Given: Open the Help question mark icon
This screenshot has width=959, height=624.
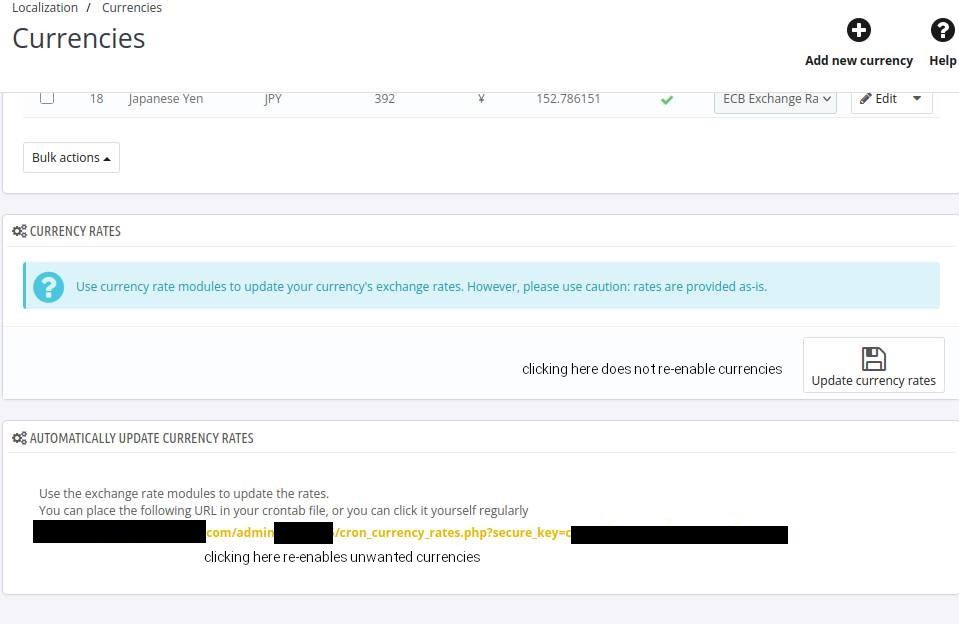Looking at the screenshot, I should pos(942,30).
